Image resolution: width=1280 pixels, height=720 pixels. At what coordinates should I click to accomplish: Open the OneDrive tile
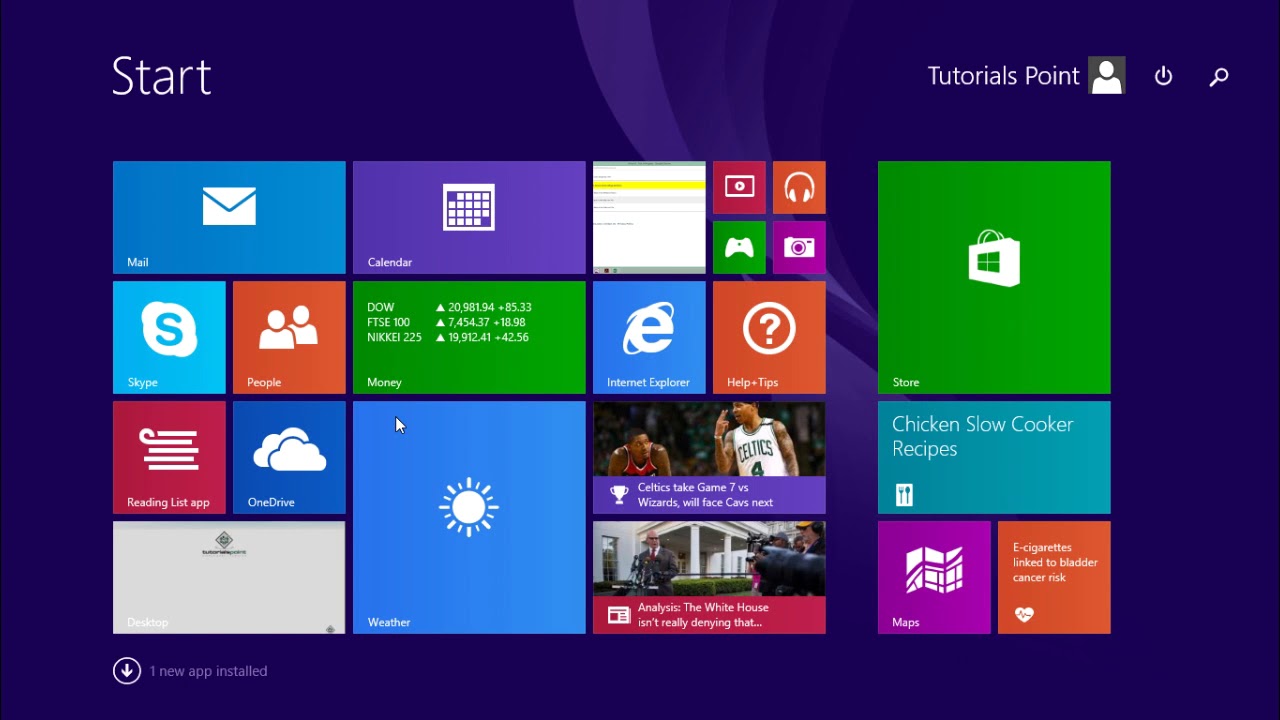[x=289, y=457]
